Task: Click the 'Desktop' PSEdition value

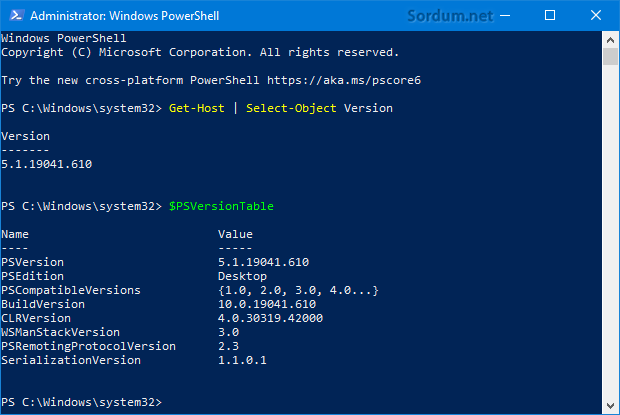Action: click(242, 276)
